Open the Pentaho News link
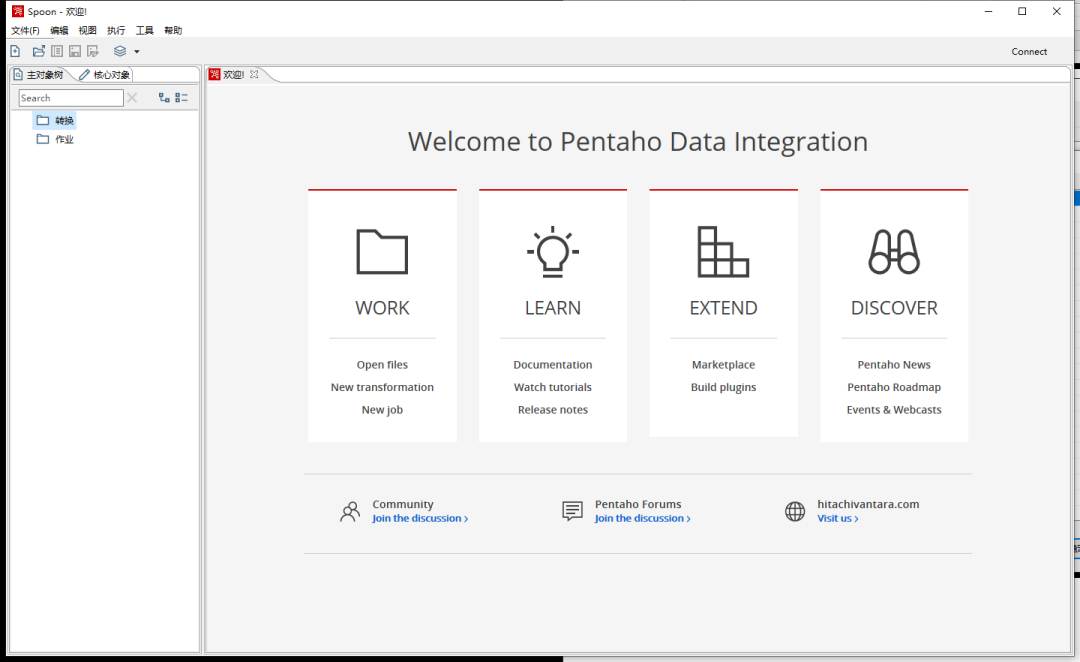Viewport: 1080px width, 662px height. [894, 364]
